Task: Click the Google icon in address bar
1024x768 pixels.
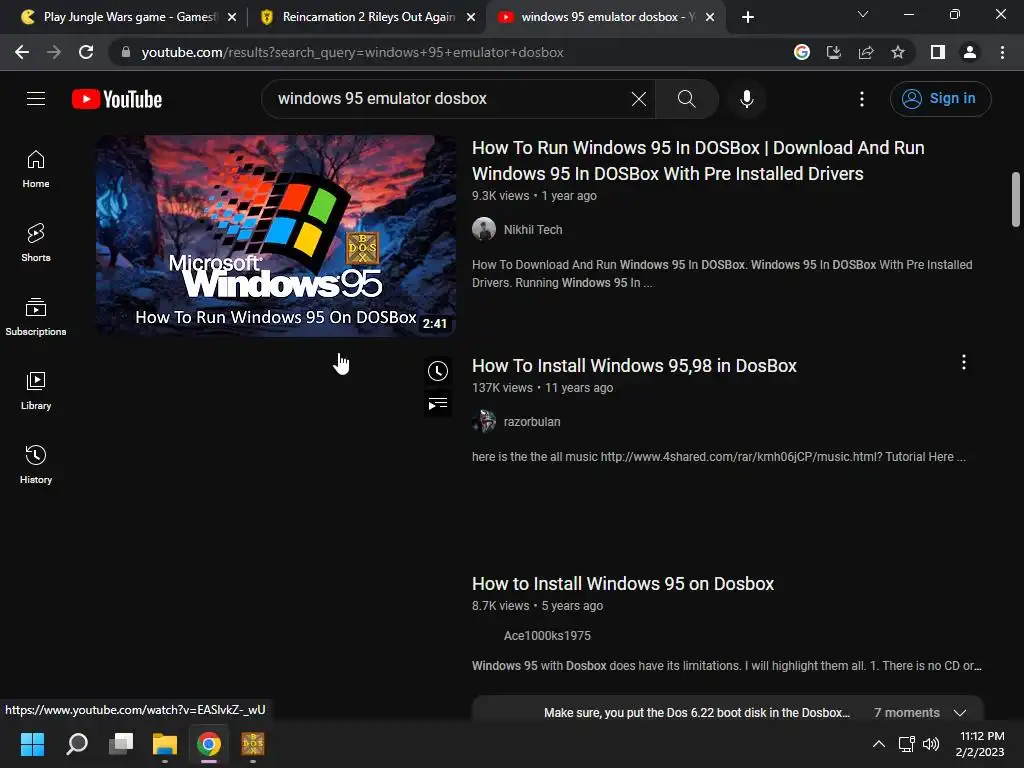Action: [801, 52]
